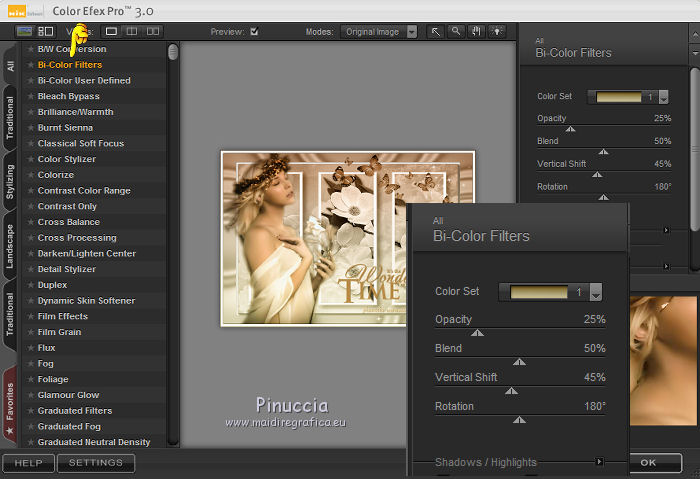The width and height of the screenshot is (700, 479).
Task: Switch to split preview view icon
Action: click(x=131, y=32)
